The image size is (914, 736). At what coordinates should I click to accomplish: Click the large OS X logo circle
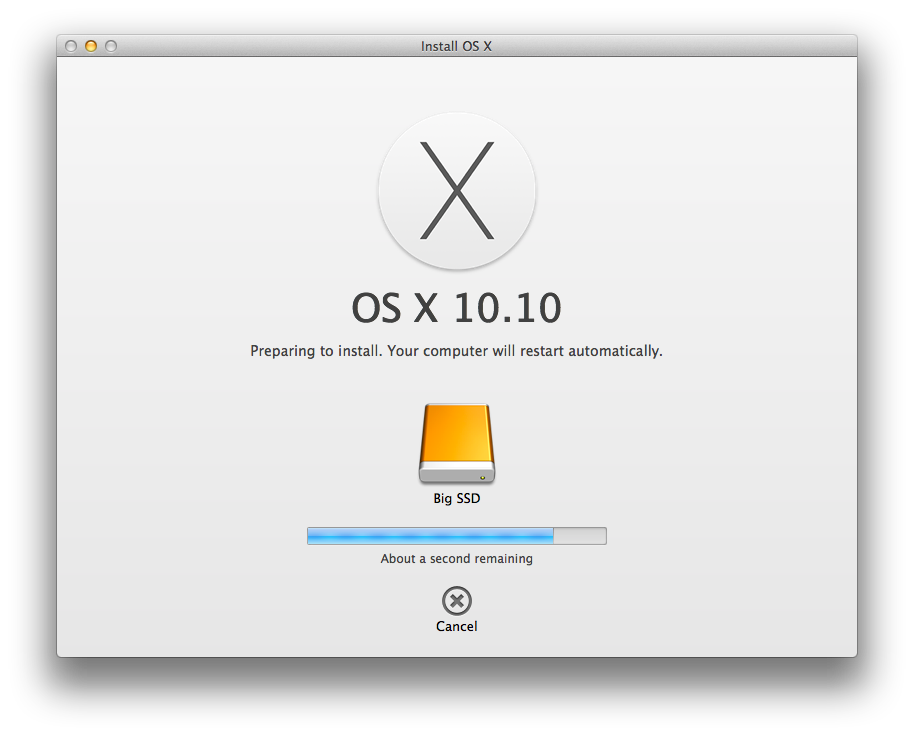tap(456, 191)
